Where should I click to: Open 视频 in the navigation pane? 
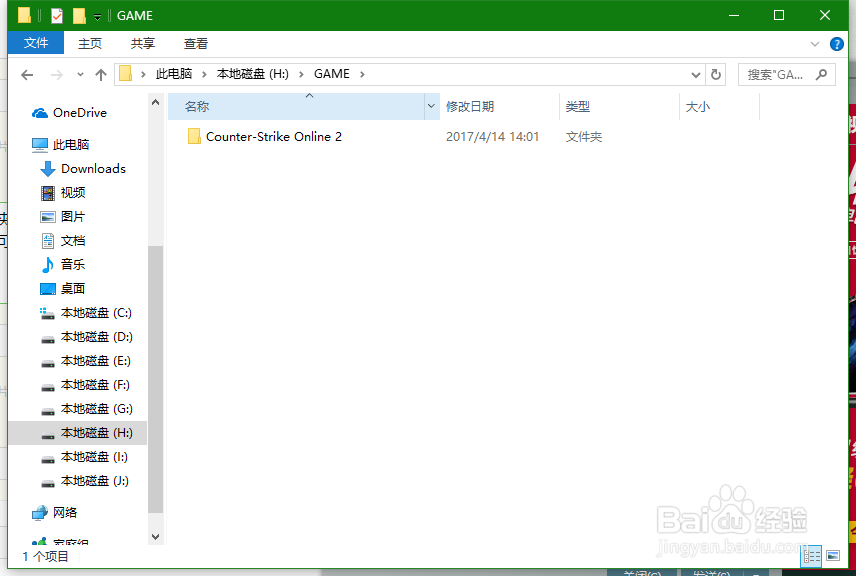click(73, 193)
